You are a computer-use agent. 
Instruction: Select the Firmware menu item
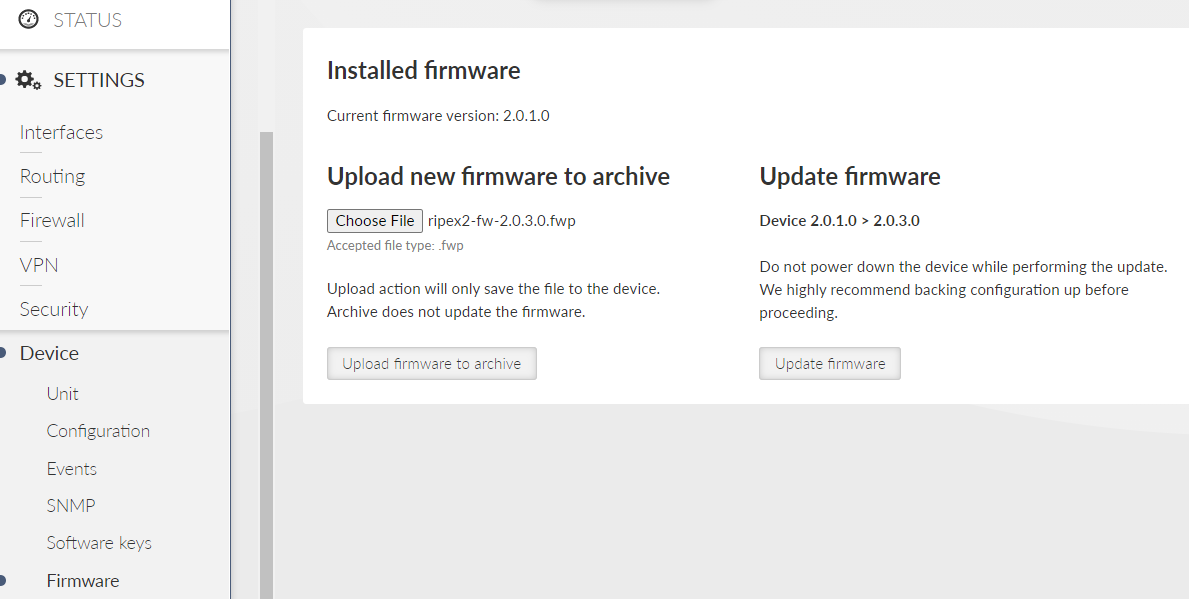83,581
